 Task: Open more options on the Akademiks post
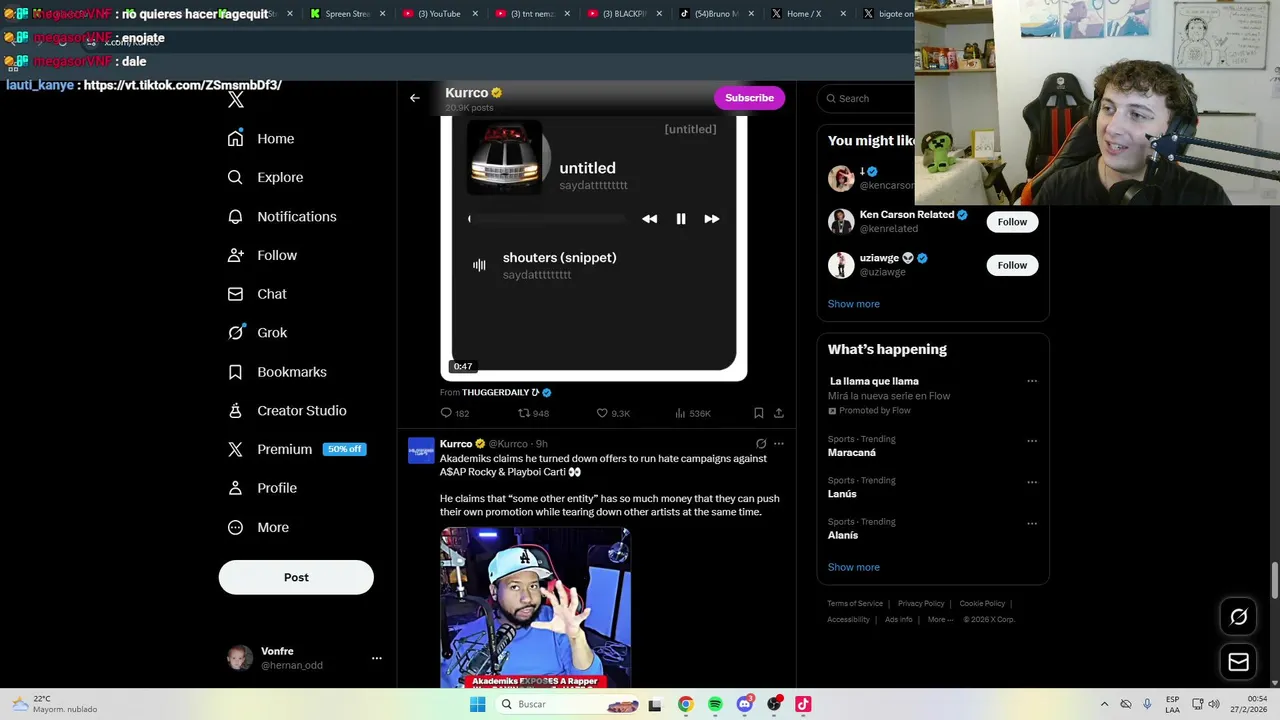[x=779, y=444]
